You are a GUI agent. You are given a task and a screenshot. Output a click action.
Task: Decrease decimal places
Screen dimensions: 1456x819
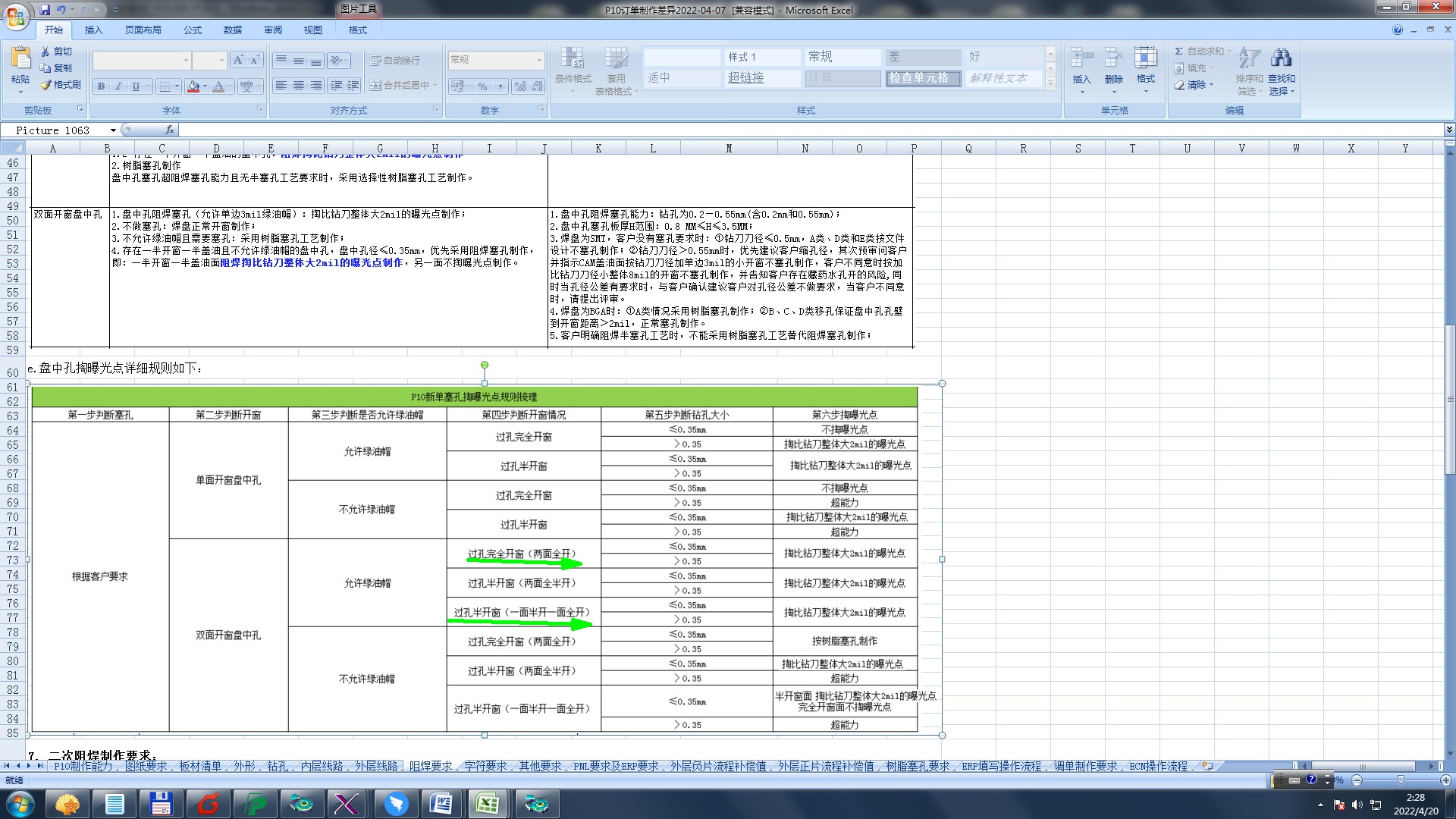(x=537, y=86)
